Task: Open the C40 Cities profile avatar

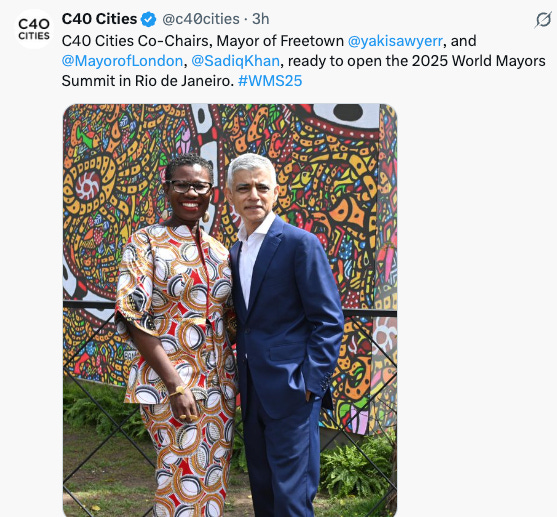Action: [x=34, y=29]
